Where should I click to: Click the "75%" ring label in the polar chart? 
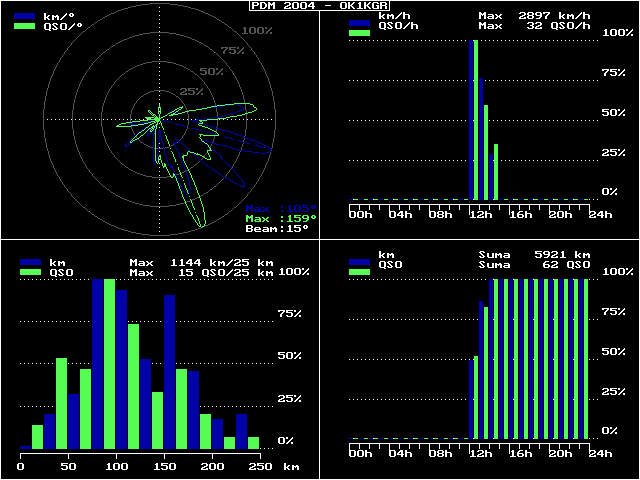(233, 51)
